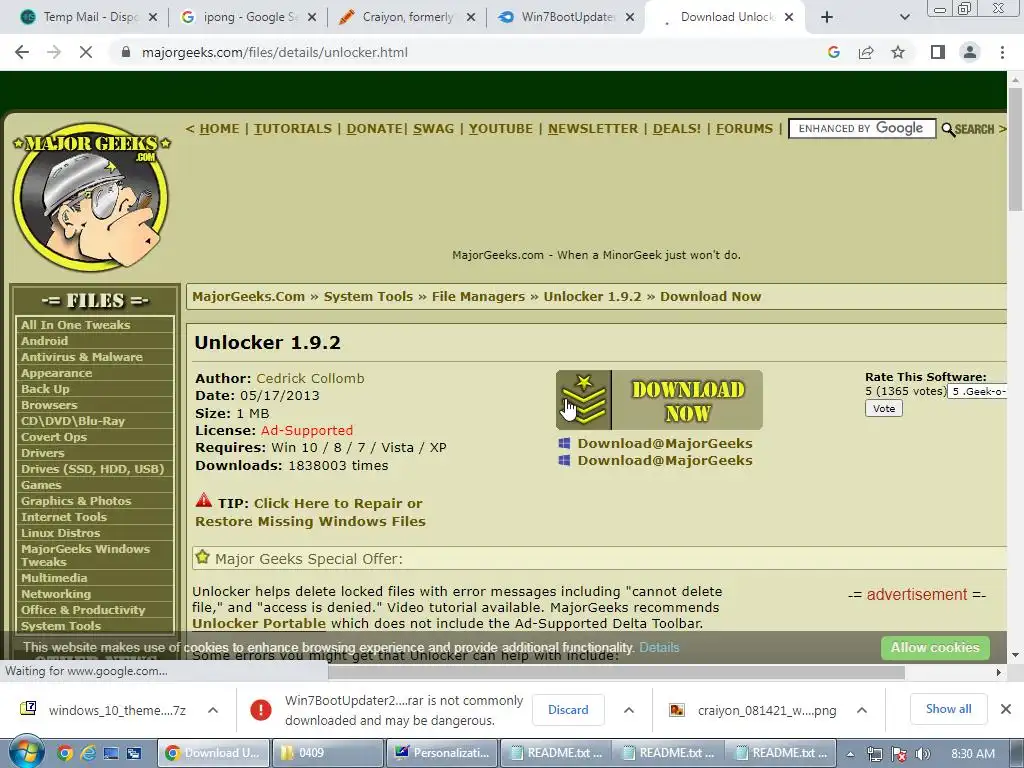Open the rating dropdown 5 Geek-o
Viewport: 1024px width, 768px height.
pyautogui.click(x=977, y=392)
